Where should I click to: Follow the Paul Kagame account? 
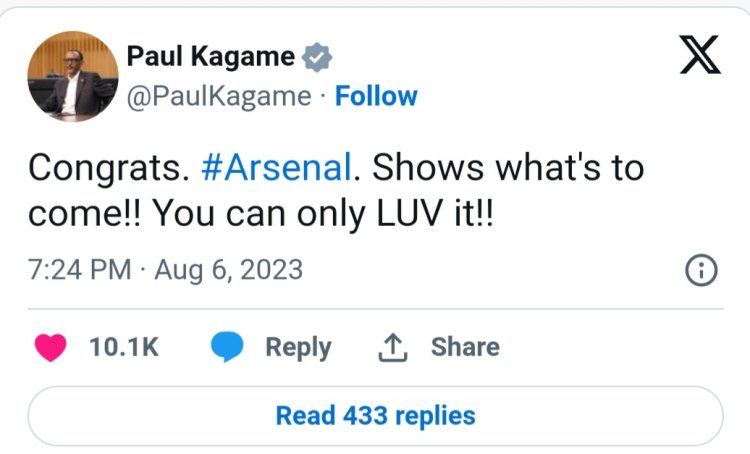tap(376, 97)
